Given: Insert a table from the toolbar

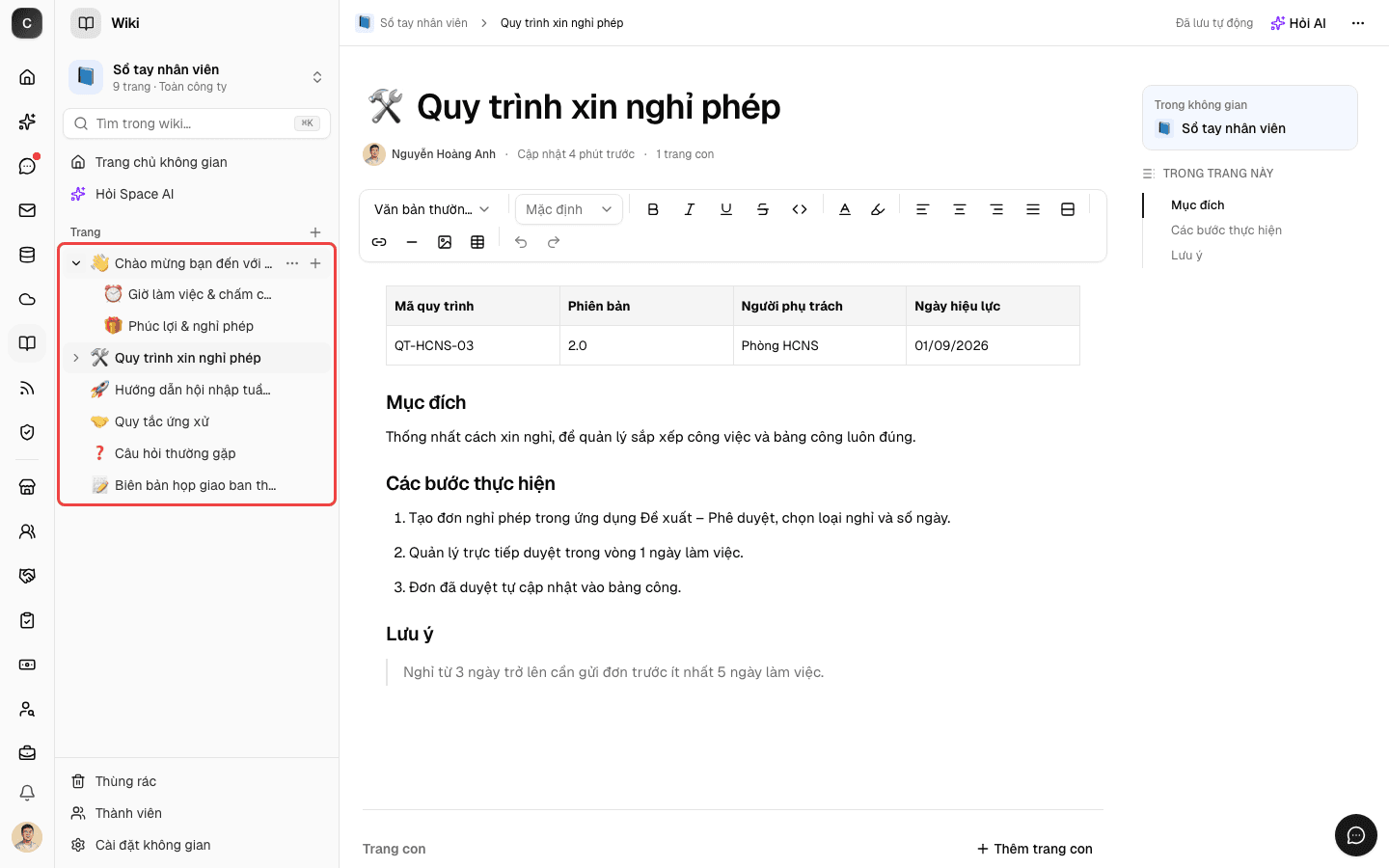Looking at the screenshot, I should pyautogui.click(x=477, y=242).
